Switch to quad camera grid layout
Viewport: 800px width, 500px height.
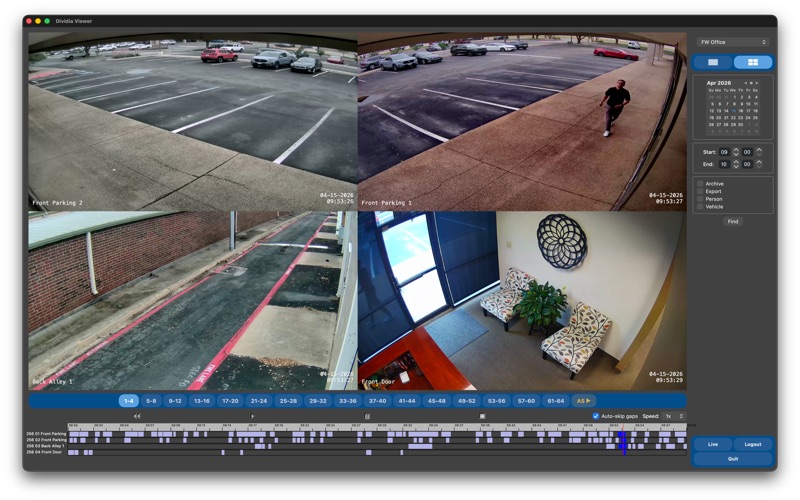[x=753, y=62]
